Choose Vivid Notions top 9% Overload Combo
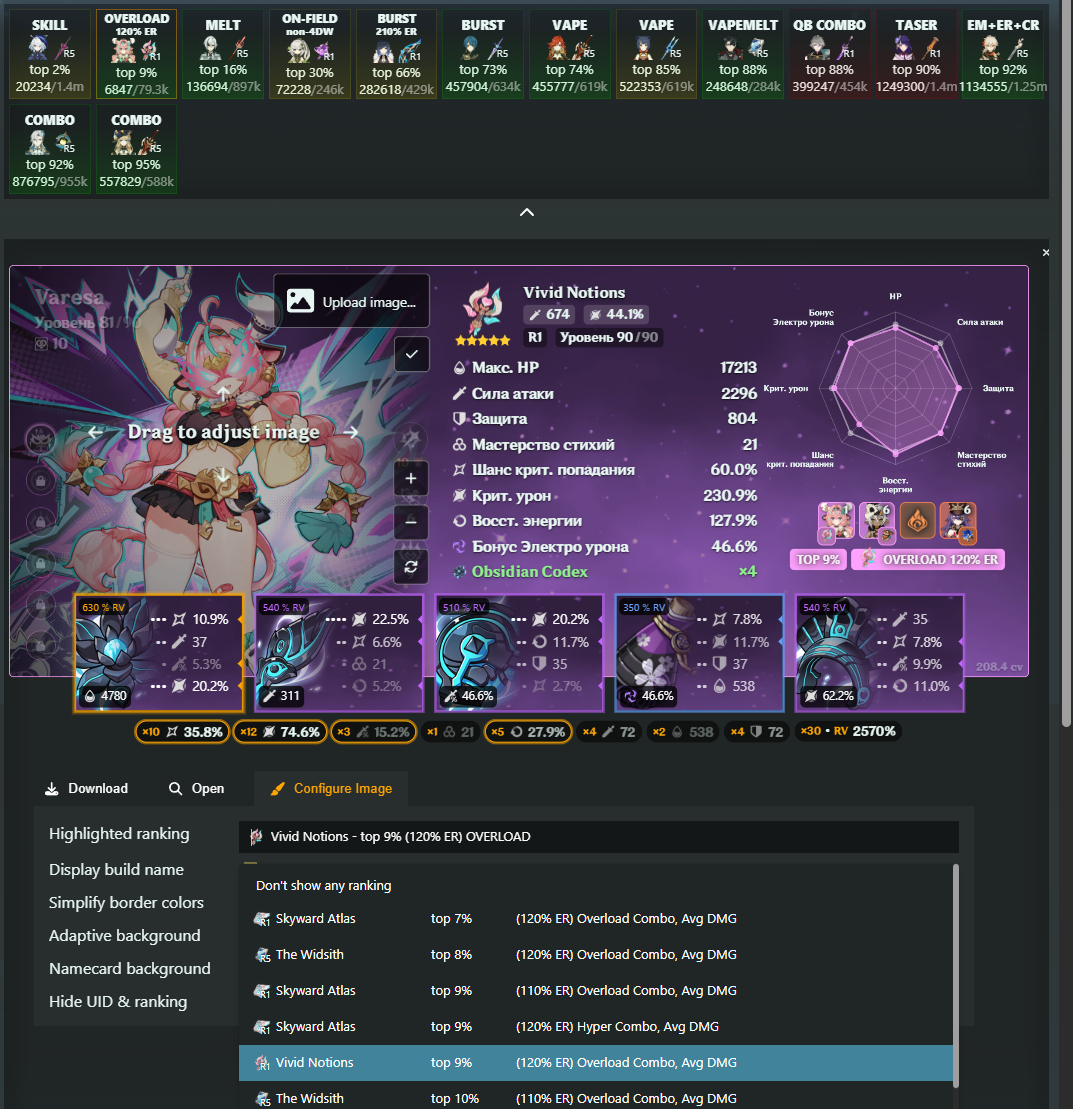 pos(596,1063)
